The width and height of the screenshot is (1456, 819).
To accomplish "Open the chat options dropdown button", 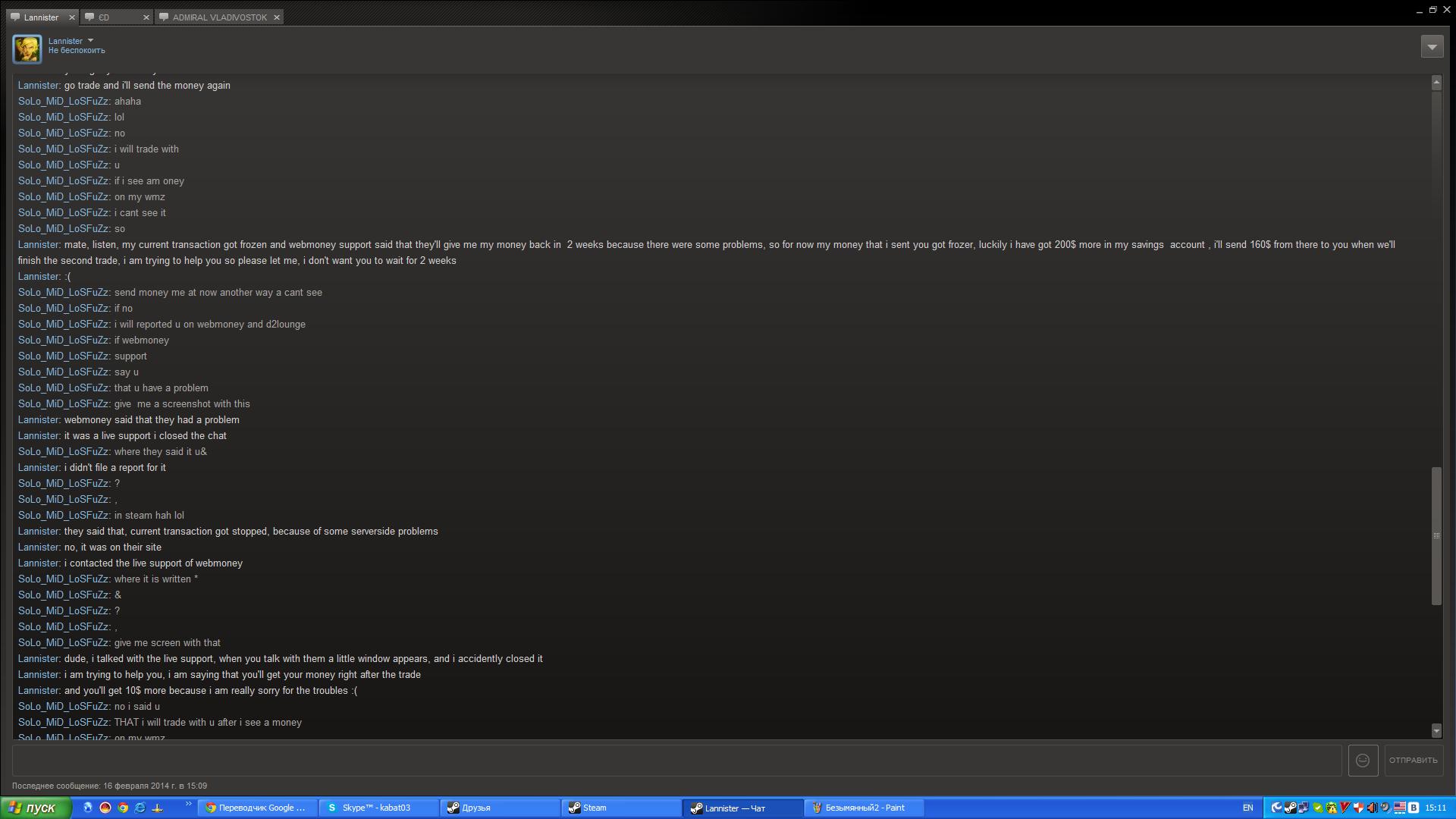I will 1432,46.
